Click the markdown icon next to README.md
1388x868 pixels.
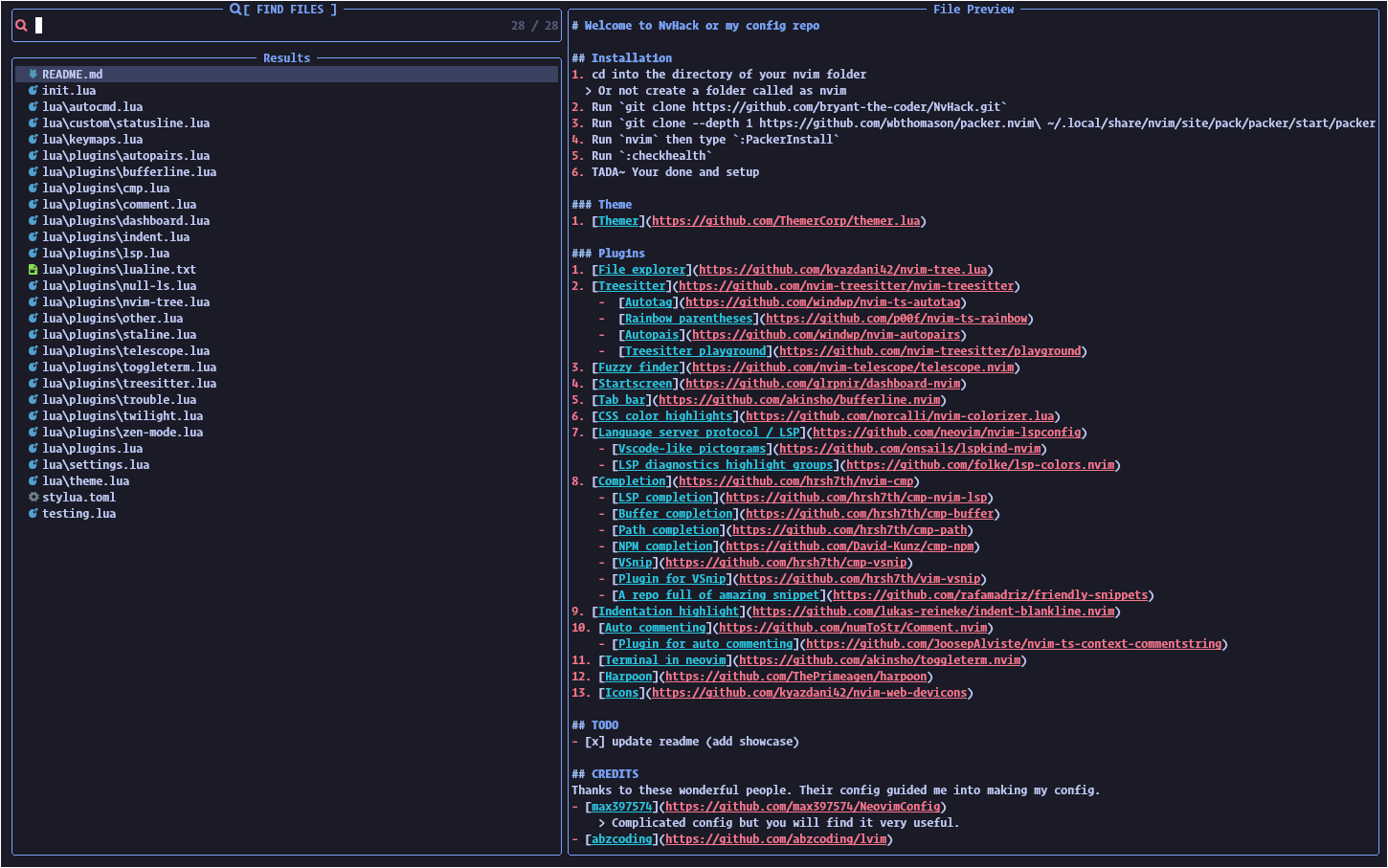pos(33,74)
